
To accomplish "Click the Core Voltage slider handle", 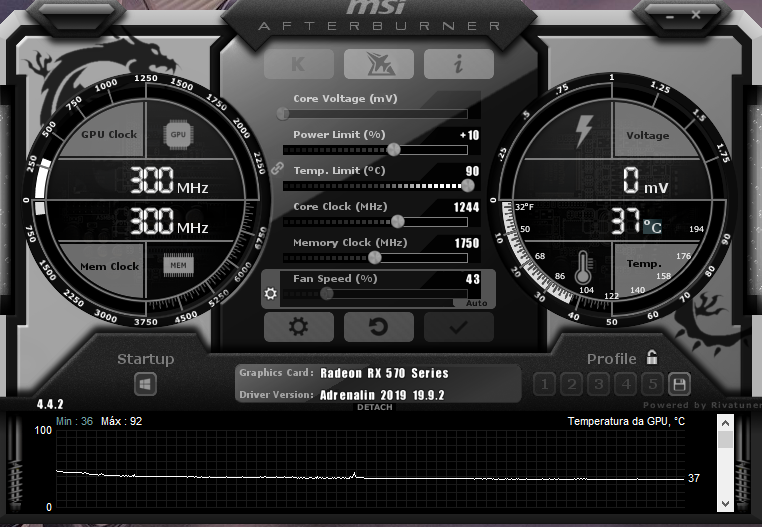I will coord(283,114).
